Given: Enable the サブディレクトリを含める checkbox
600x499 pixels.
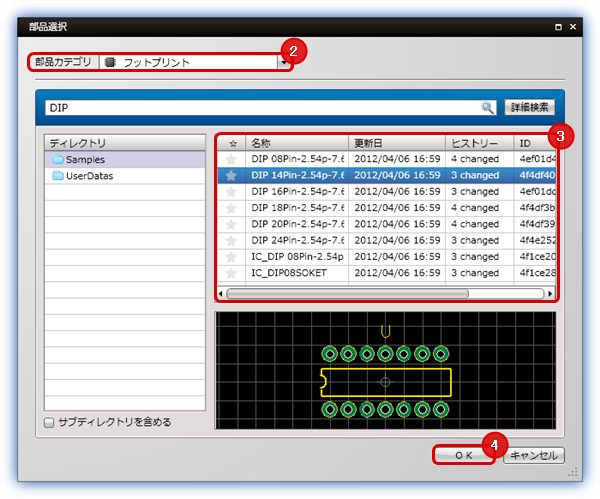Looking at the screenshot, I should click(49, 422).
